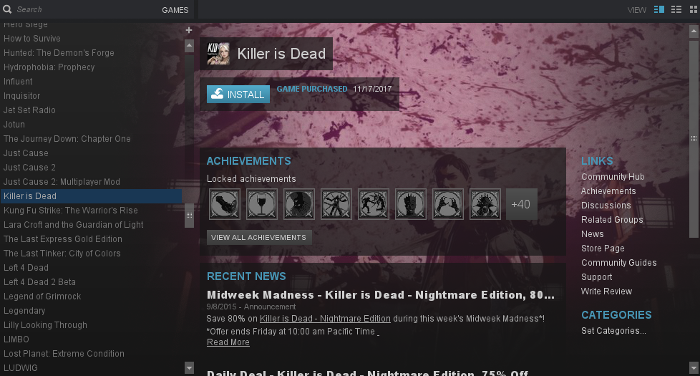Click the game list scrollbar thumb
This screenshot has height=376, width=700.
click(x=189, y=215)
